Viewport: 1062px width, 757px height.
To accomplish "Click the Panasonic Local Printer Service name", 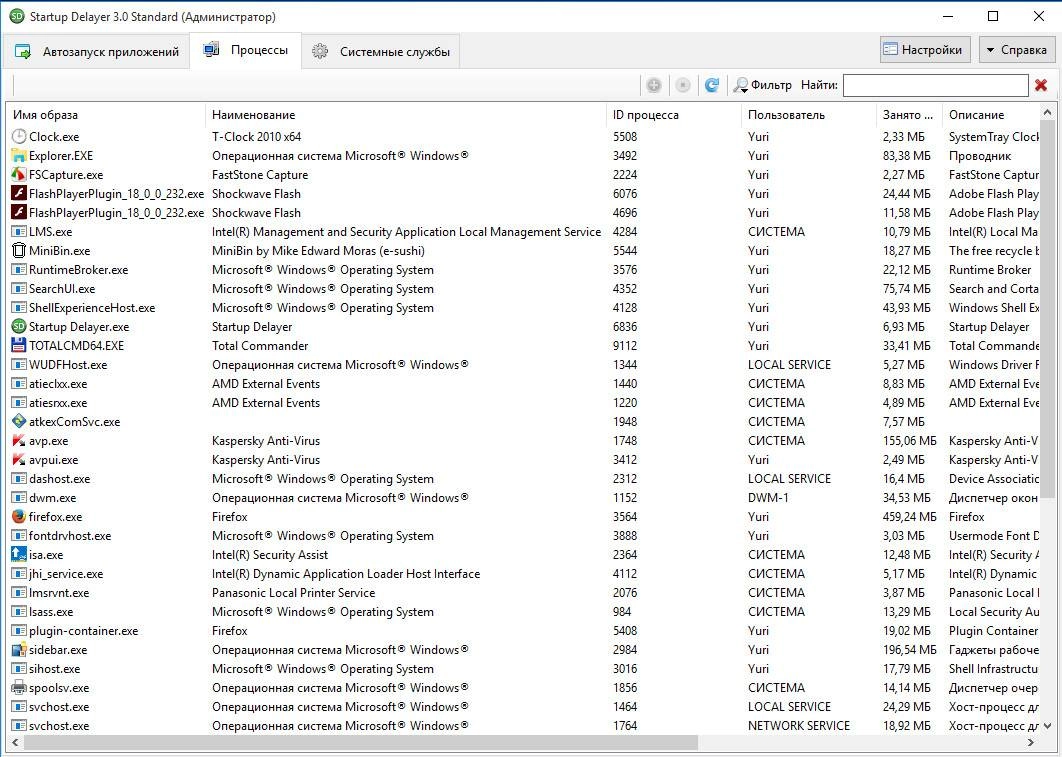I will pyautogui.click(x=293, y=592).
